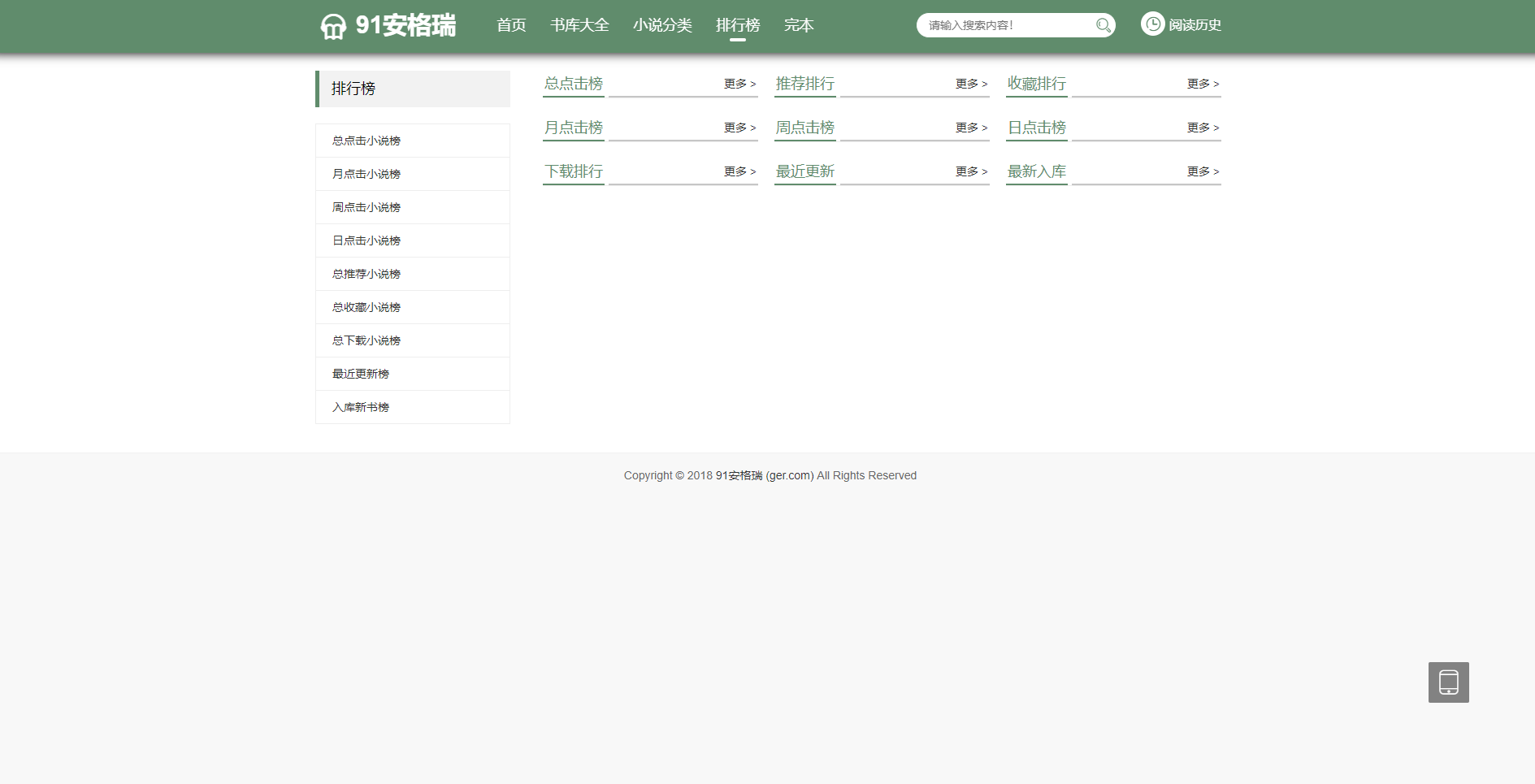Expand 更多 next to 推荐排行

click(971, 84)
